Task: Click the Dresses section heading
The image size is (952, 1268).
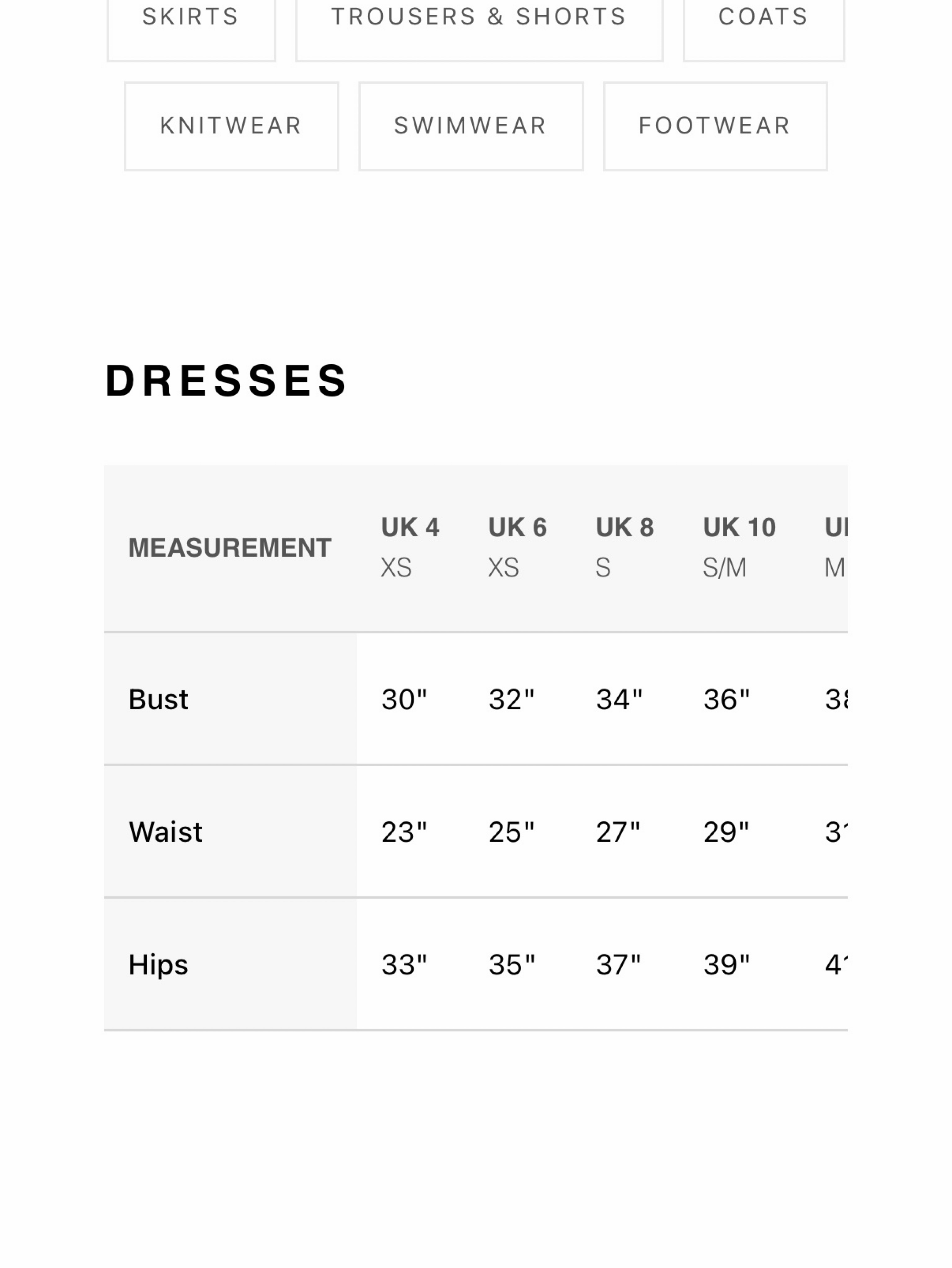Action: (x=227, y=380)
